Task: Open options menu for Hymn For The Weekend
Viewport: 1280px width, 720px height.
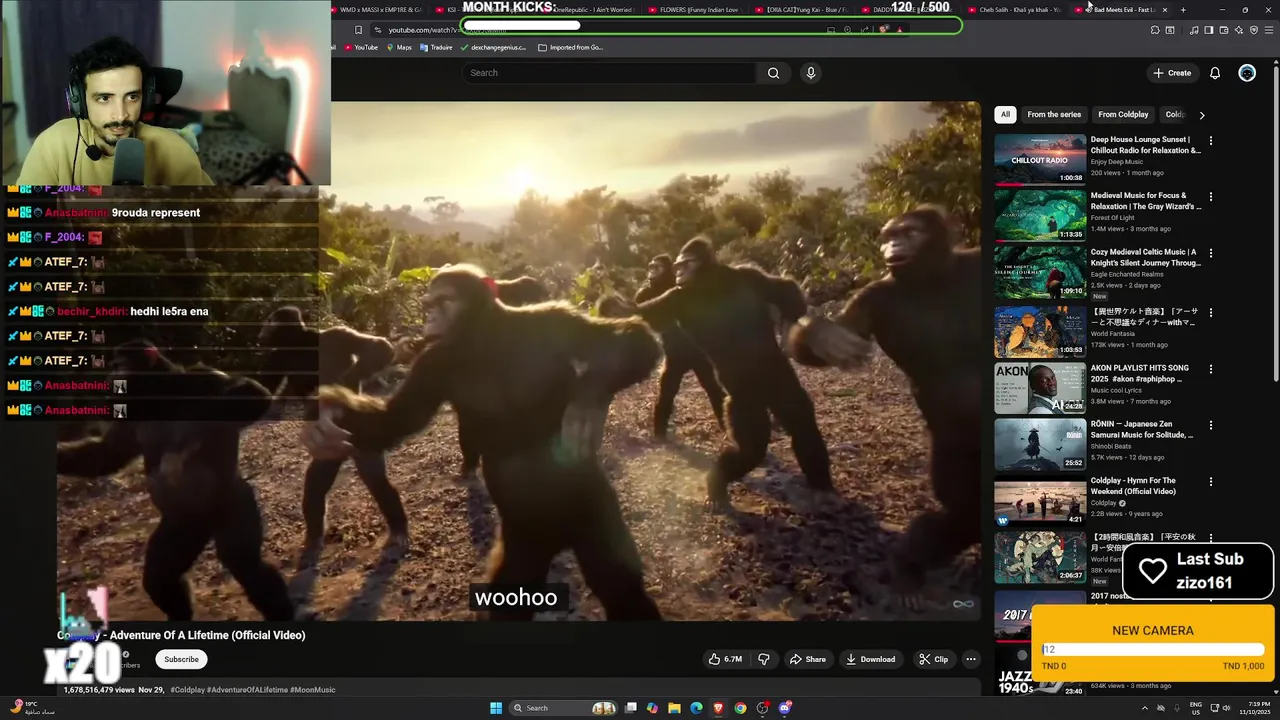Action: click(x=1211, y=482)
